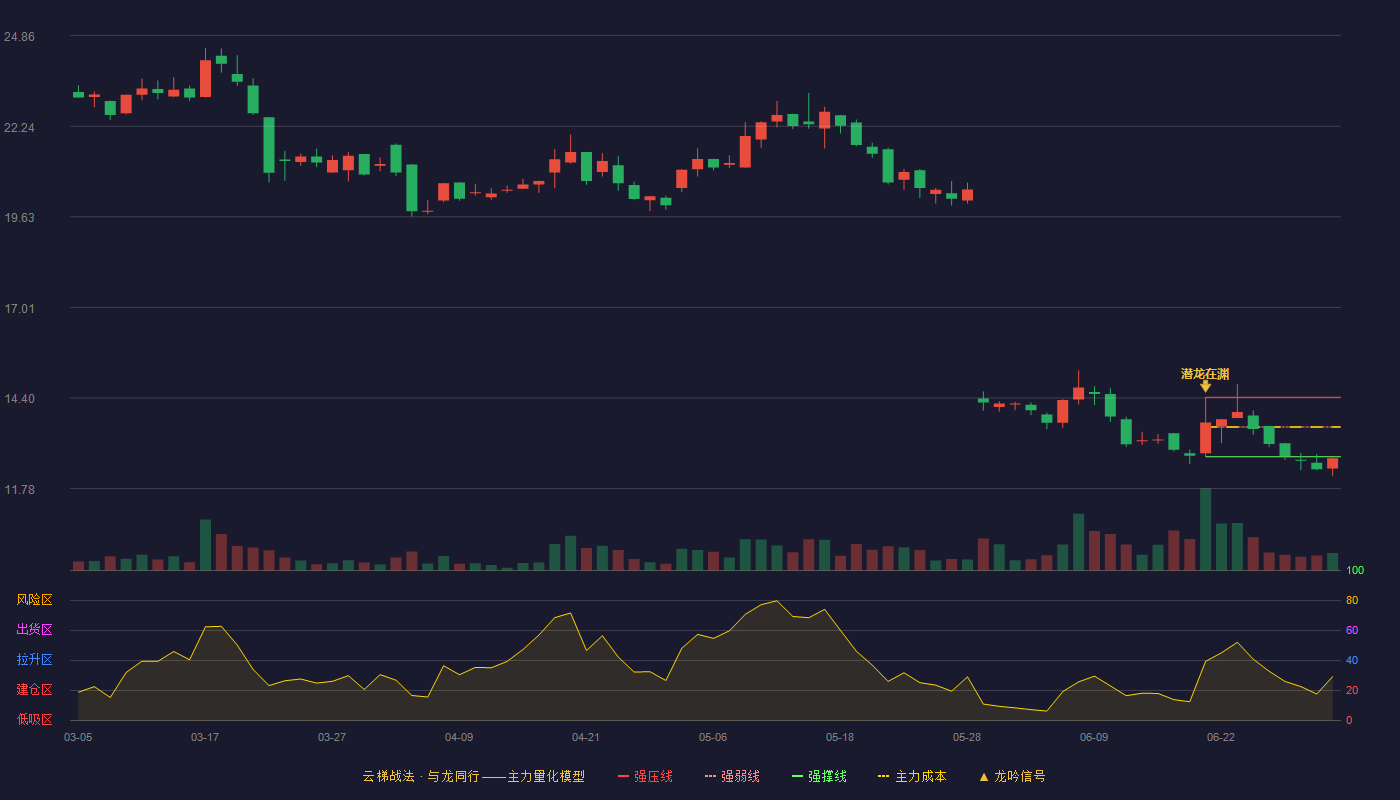The width and height of the screenshot is (1400, 800).
Task: Click the 22.24 price axis label
Action: point(19,128)
